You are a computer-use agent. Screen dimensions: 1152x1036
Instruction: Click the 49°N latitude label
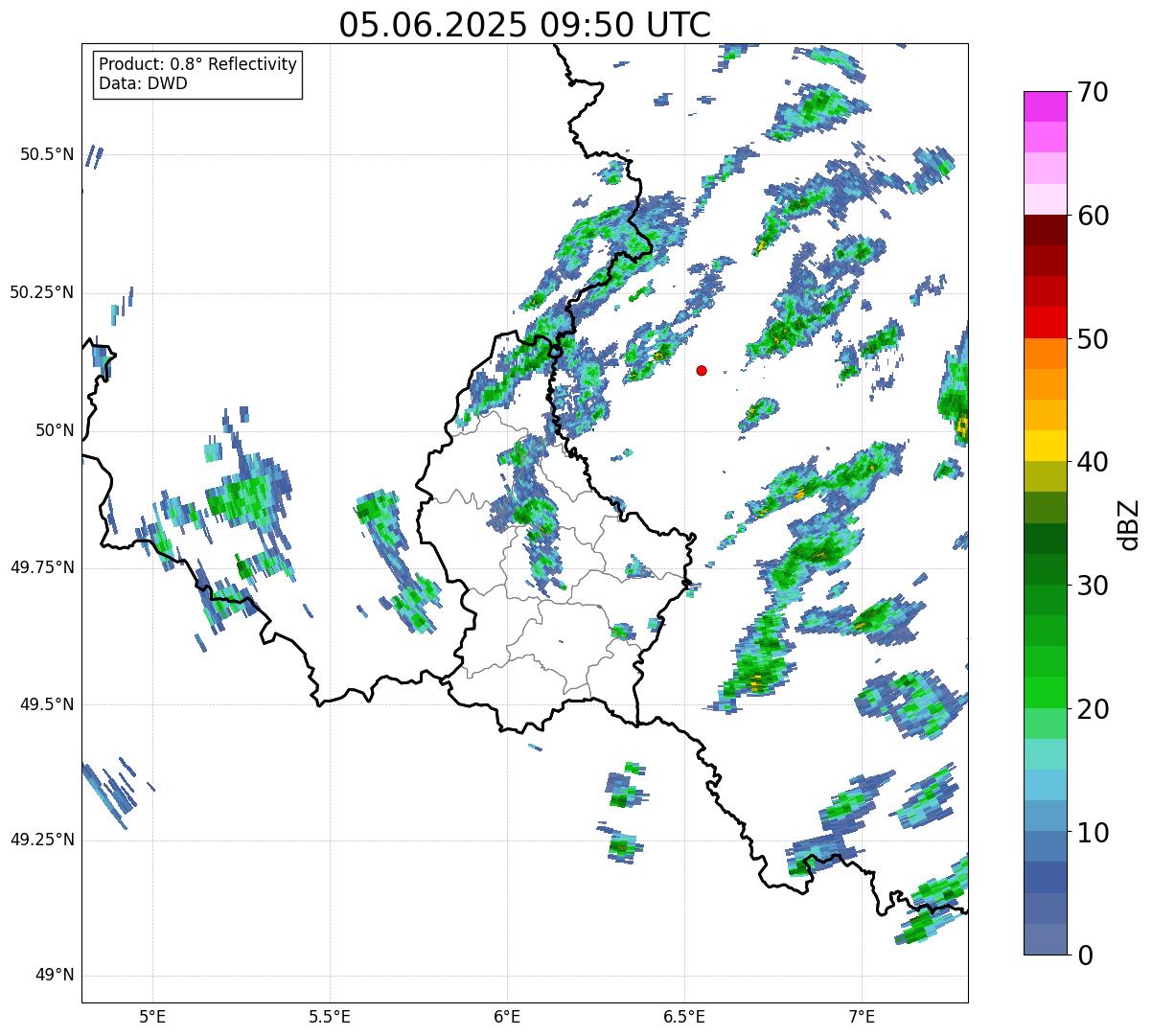coord(54,976)
